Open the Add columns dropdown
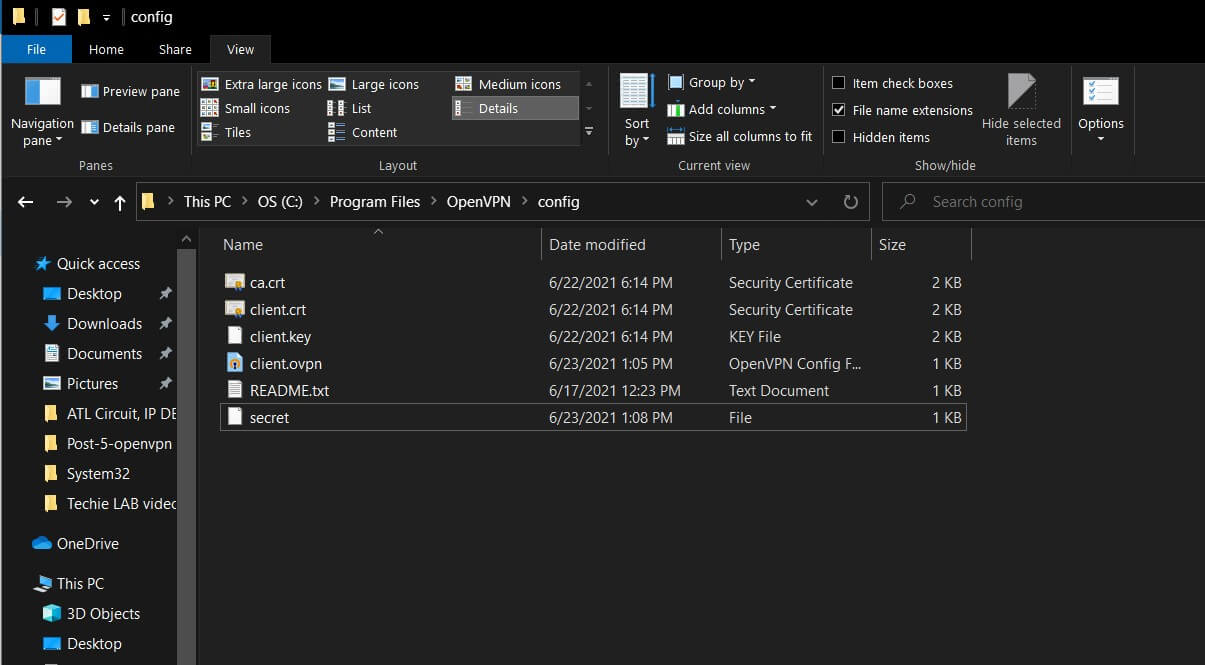The image size is (1205, 665). (721, 109)
